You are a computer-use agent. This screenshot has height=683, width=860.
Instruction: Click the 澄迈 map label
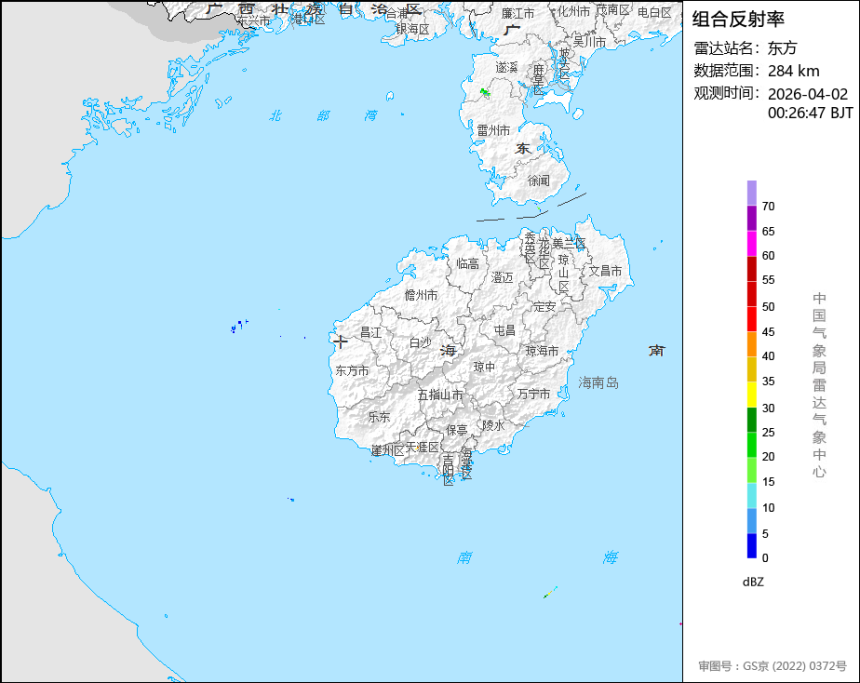(502, 278)
